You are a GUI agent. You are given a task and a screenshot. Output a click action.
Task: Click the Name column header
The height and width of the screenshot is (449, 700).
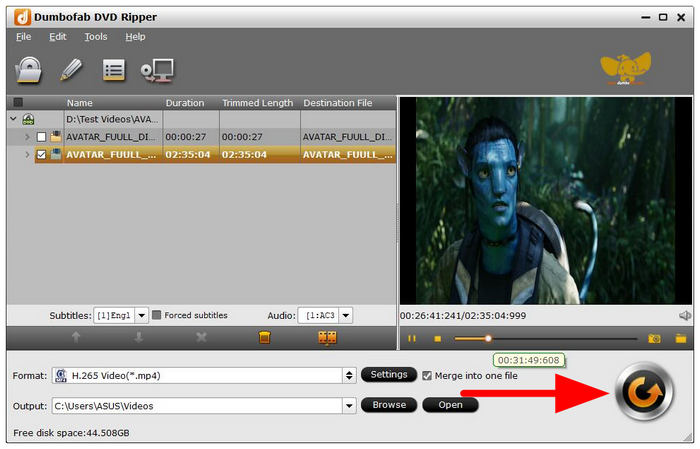114,103
